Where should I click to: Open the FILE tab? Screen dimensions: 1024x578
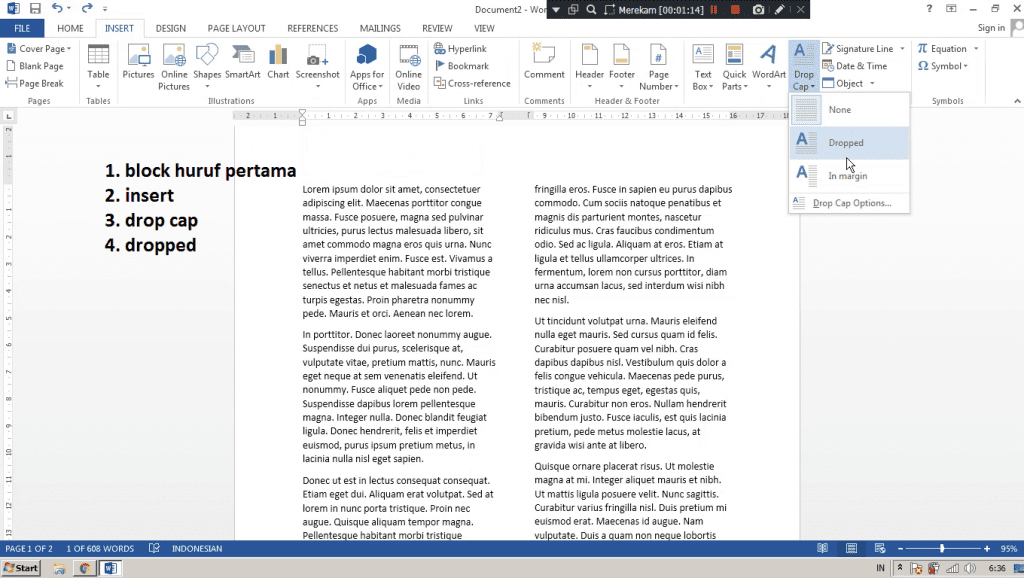[22, 28]
